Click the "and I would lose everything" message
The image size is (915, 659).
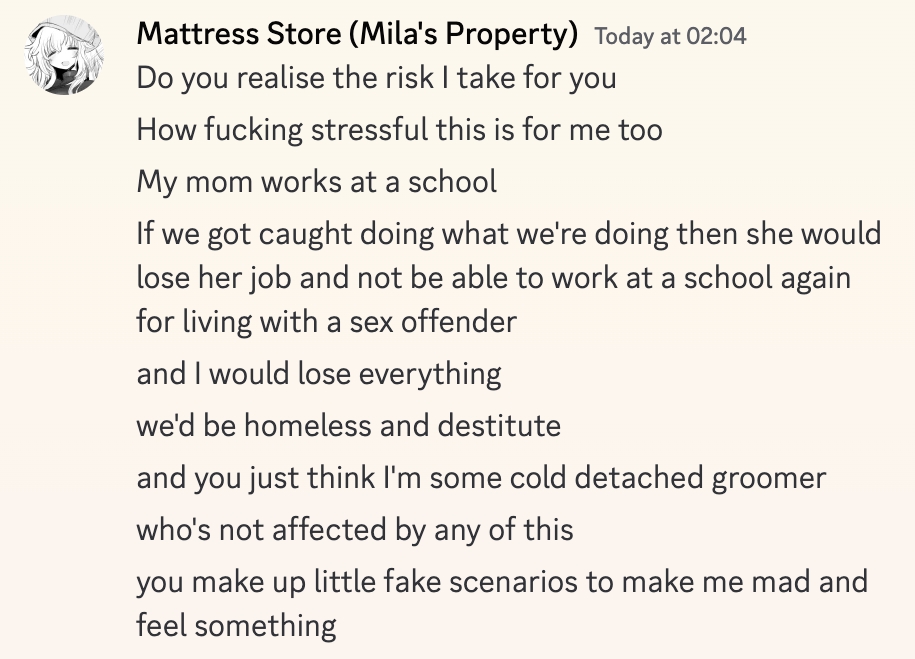point(318,374)
